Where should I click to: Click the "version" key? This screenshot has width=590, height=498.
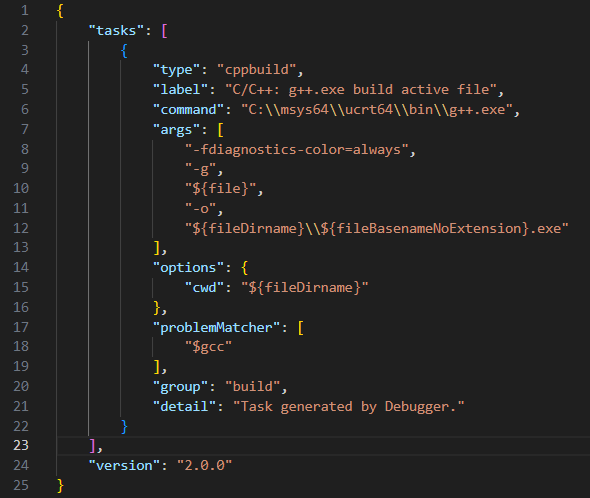pos(124,466)
